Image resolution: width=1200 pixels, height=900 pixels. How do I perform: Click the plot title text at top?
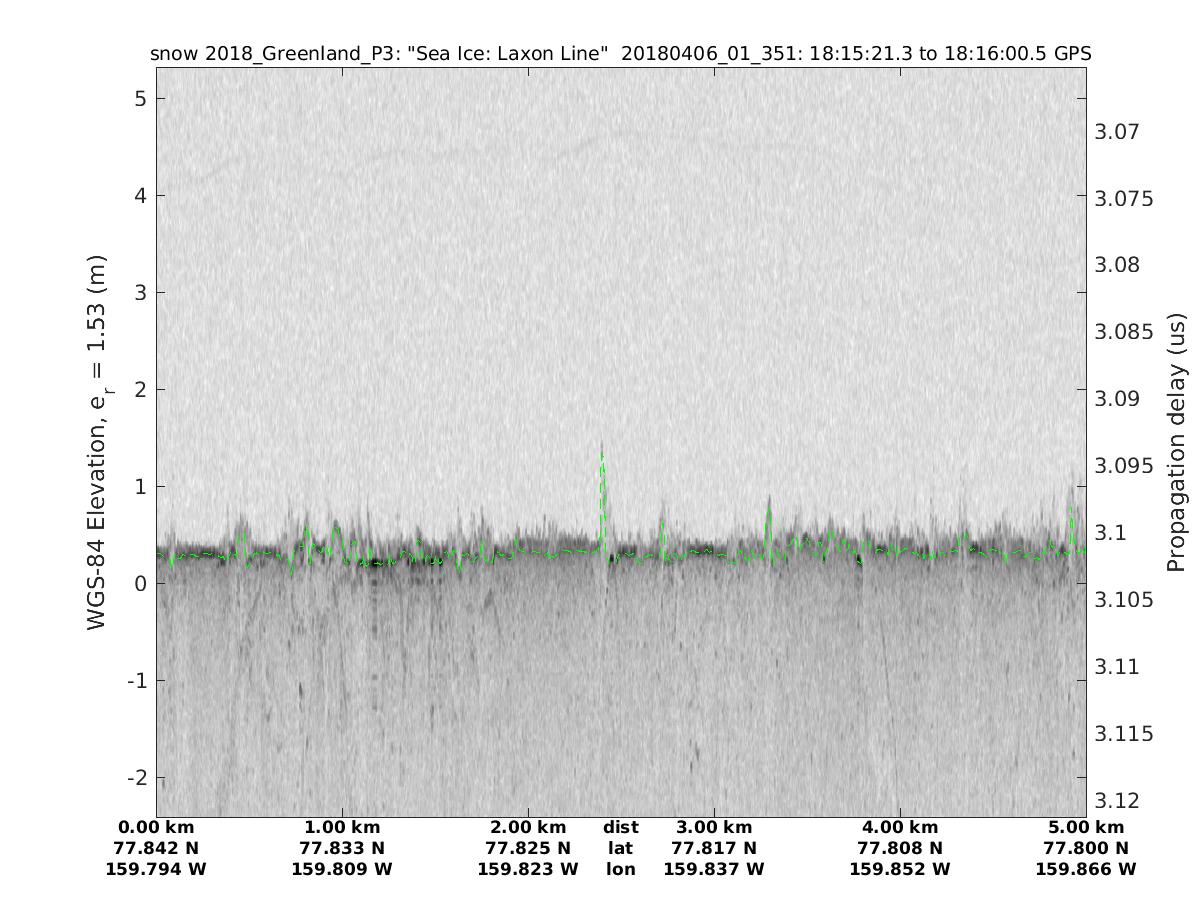click(x=620, y=54)
